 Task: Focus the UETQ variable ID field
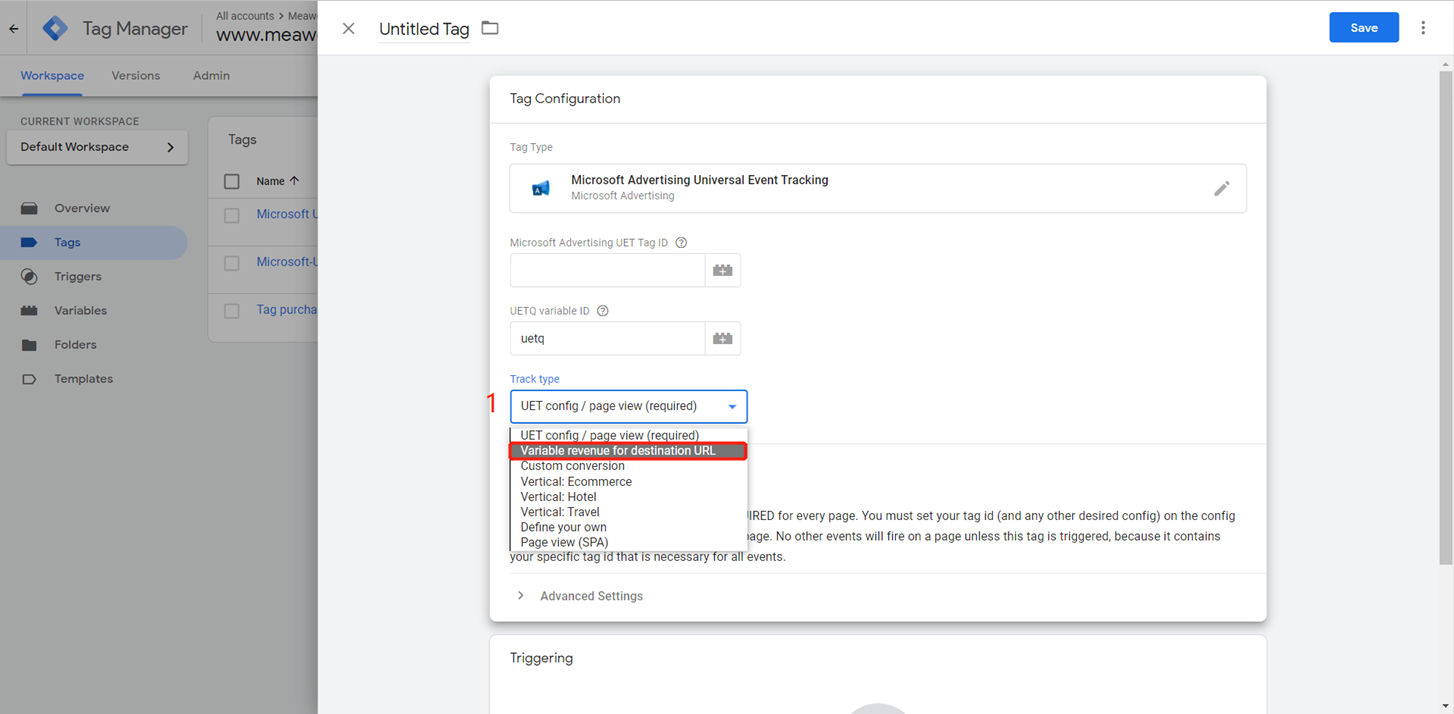click(607, 338)
